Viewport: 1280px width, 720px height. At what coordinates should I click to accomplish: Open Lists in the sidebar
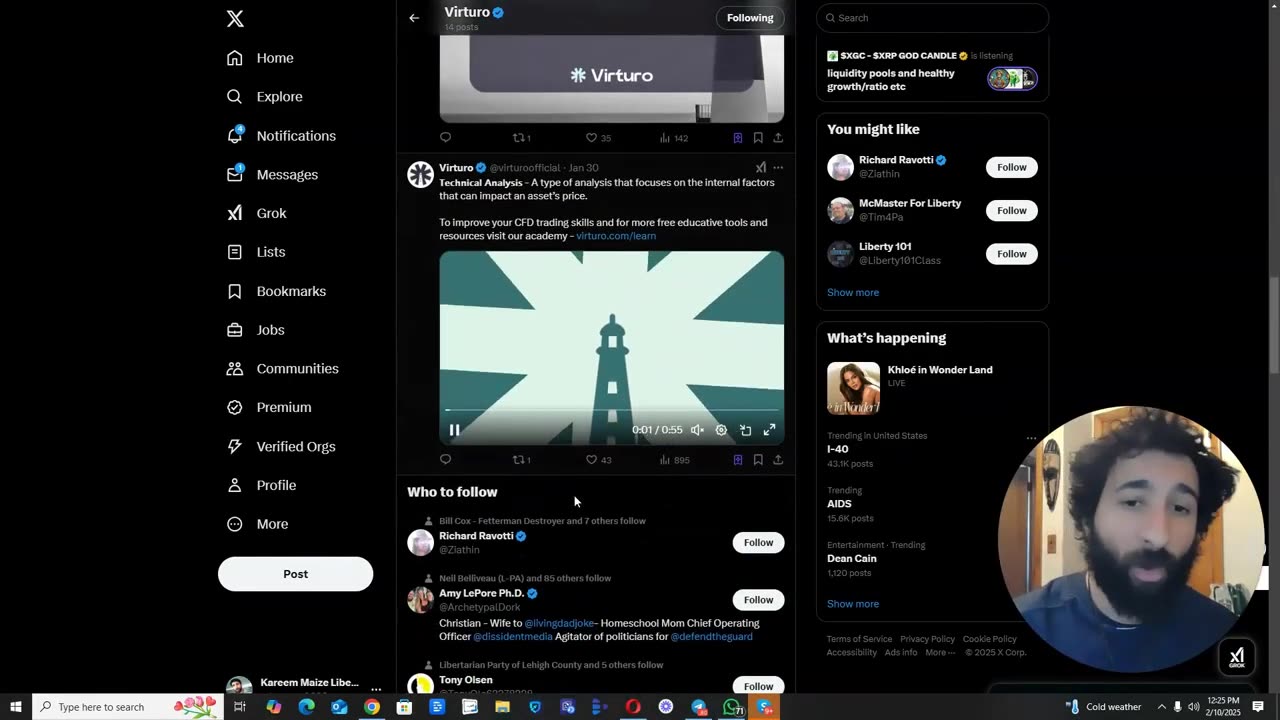click(257, 252)
